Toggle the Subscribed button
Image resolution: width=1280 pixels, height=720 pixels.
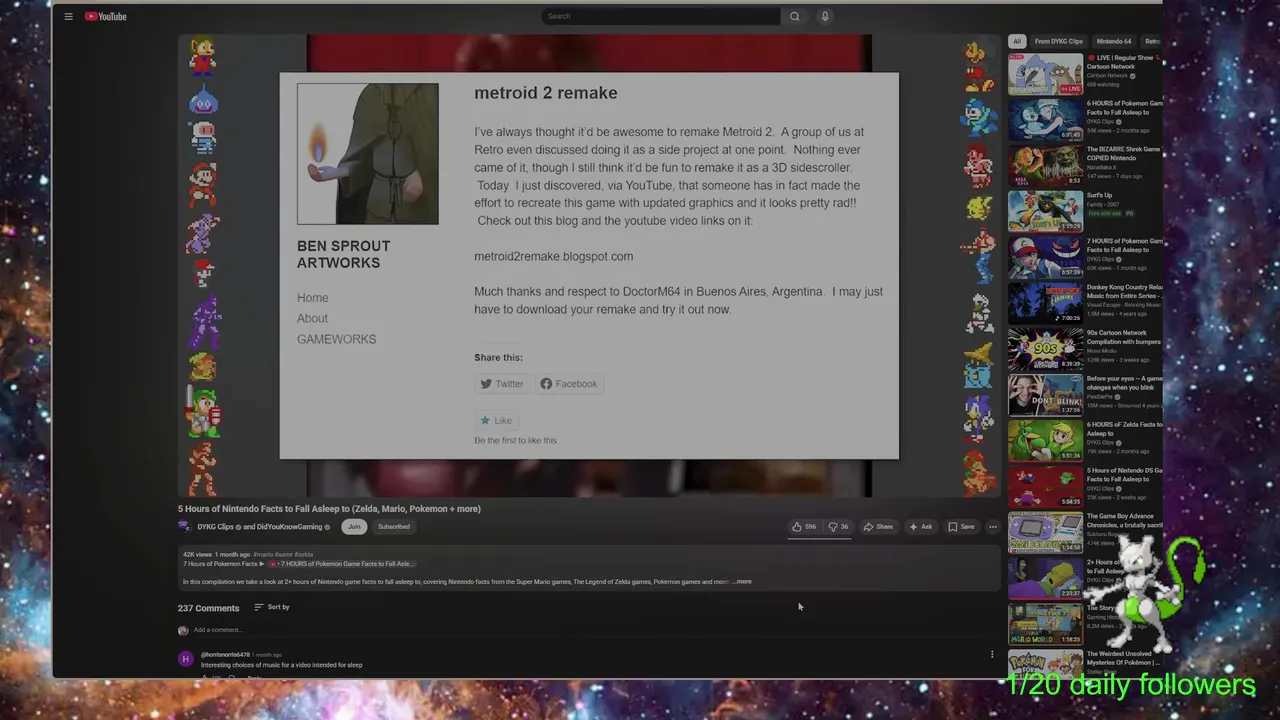click(394, 527)
